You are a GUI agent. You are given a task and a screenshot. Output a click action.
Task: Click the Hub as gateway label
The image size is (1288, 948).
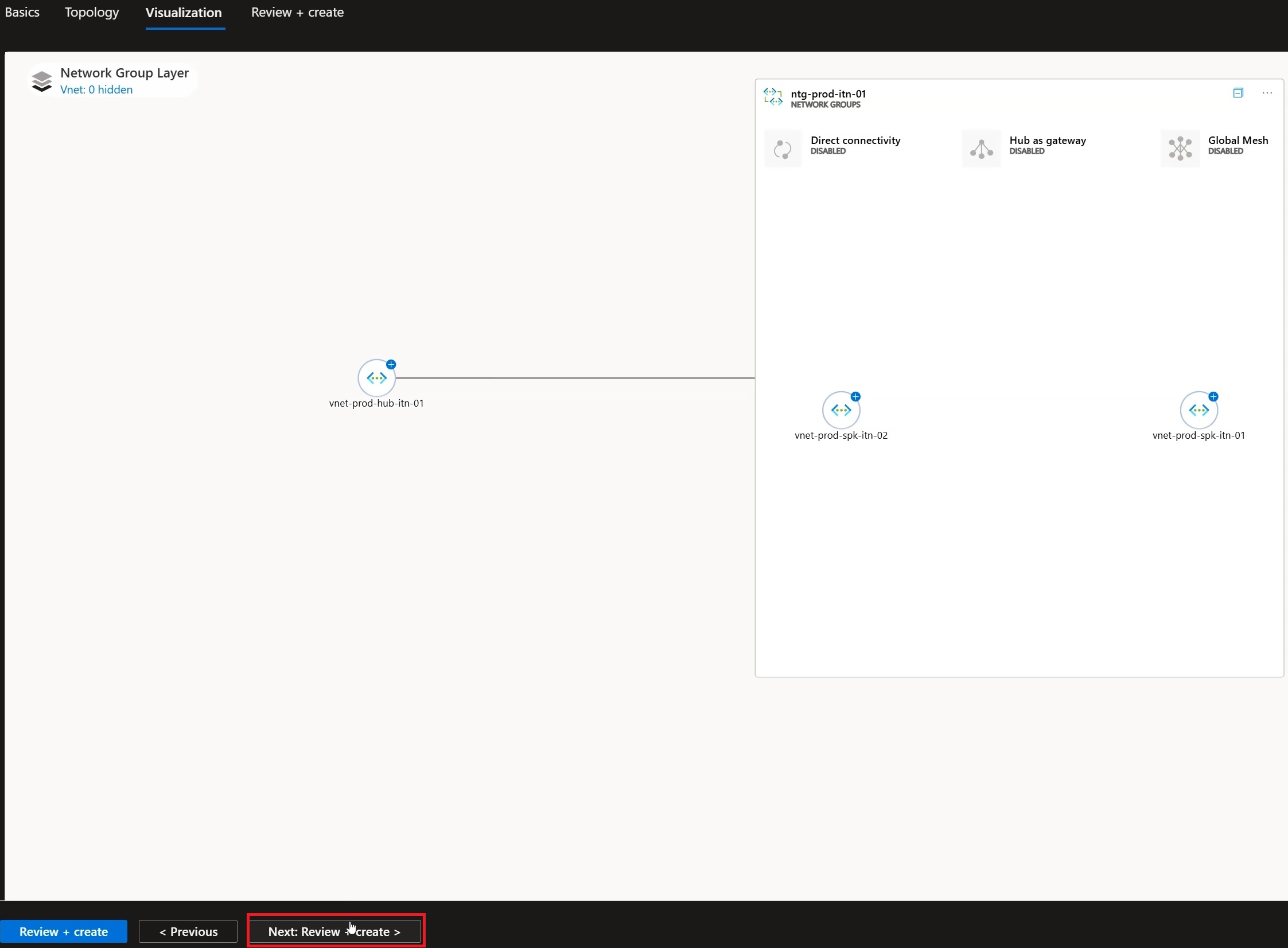coord(1048,141)
